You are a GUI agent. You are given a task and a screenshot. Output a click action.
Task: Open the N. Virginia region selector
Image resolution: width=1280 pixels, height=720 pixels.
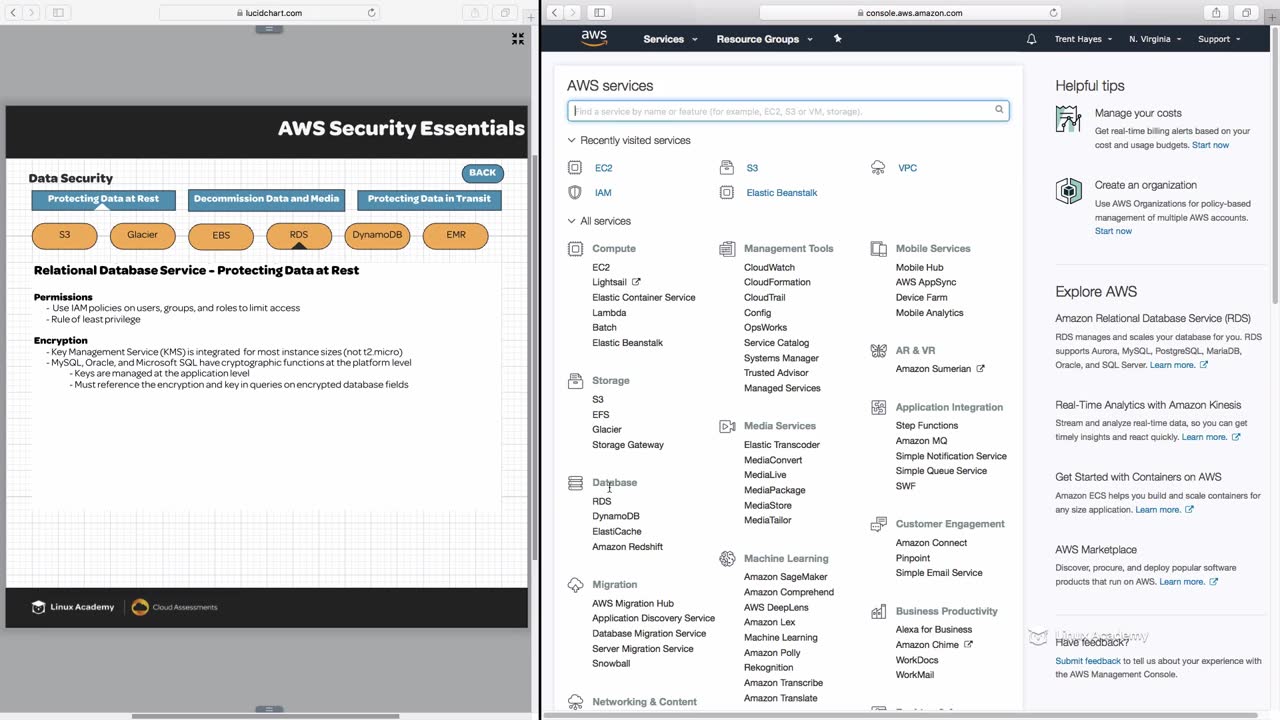[1155, 39]
